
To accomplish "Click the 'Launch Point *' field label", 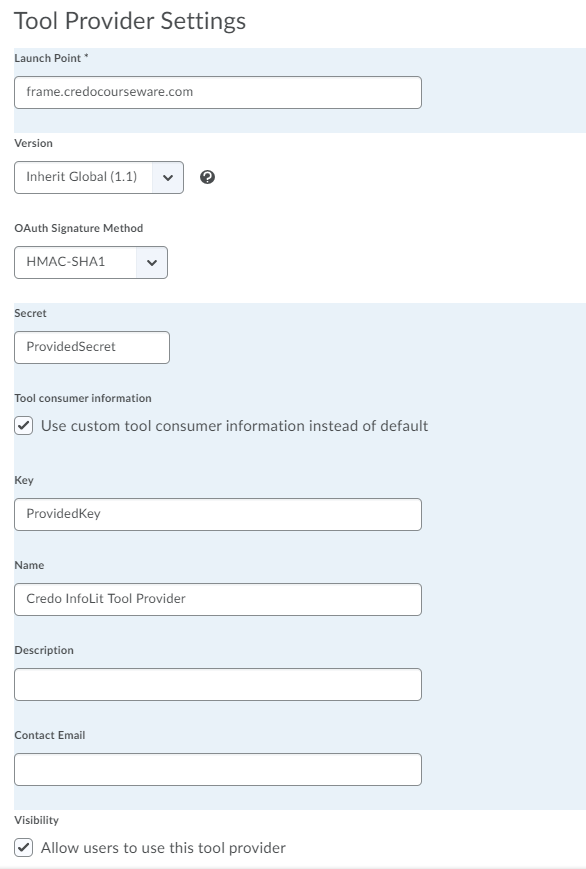I will (x=51, y=58).
